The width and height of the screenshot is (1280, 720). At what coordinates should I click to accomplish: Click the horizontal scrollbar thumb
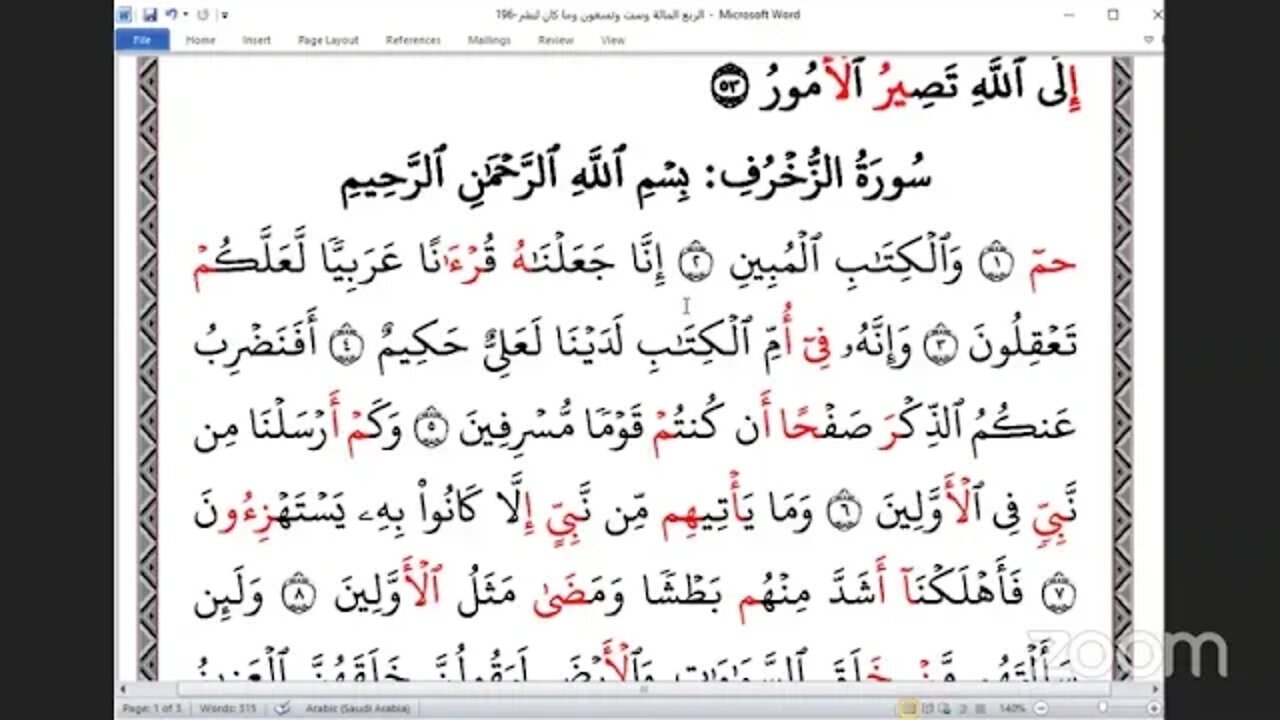click(643, 689)
